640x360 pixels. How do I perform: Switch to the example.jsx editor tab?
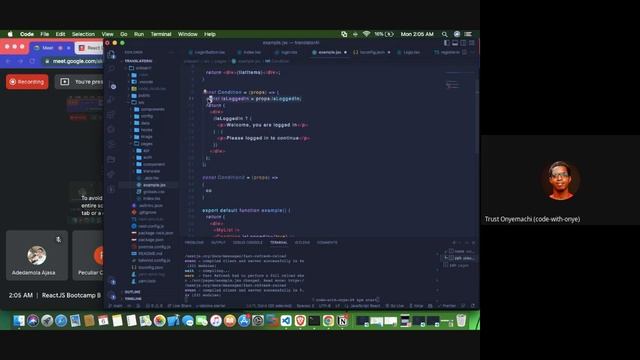pyautogui.click(x=330, y=52)
